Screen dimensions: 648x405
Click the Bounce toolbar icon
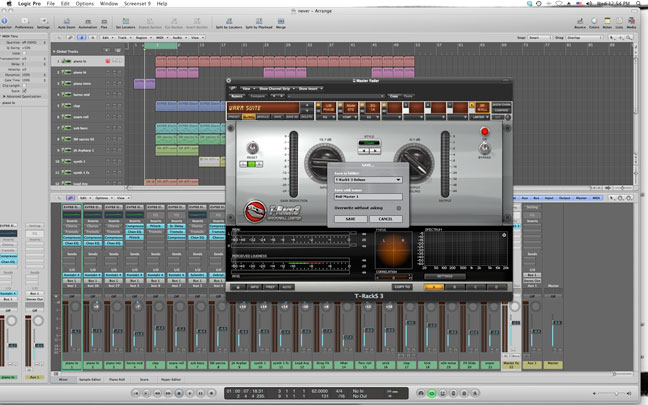pos(580,22)
